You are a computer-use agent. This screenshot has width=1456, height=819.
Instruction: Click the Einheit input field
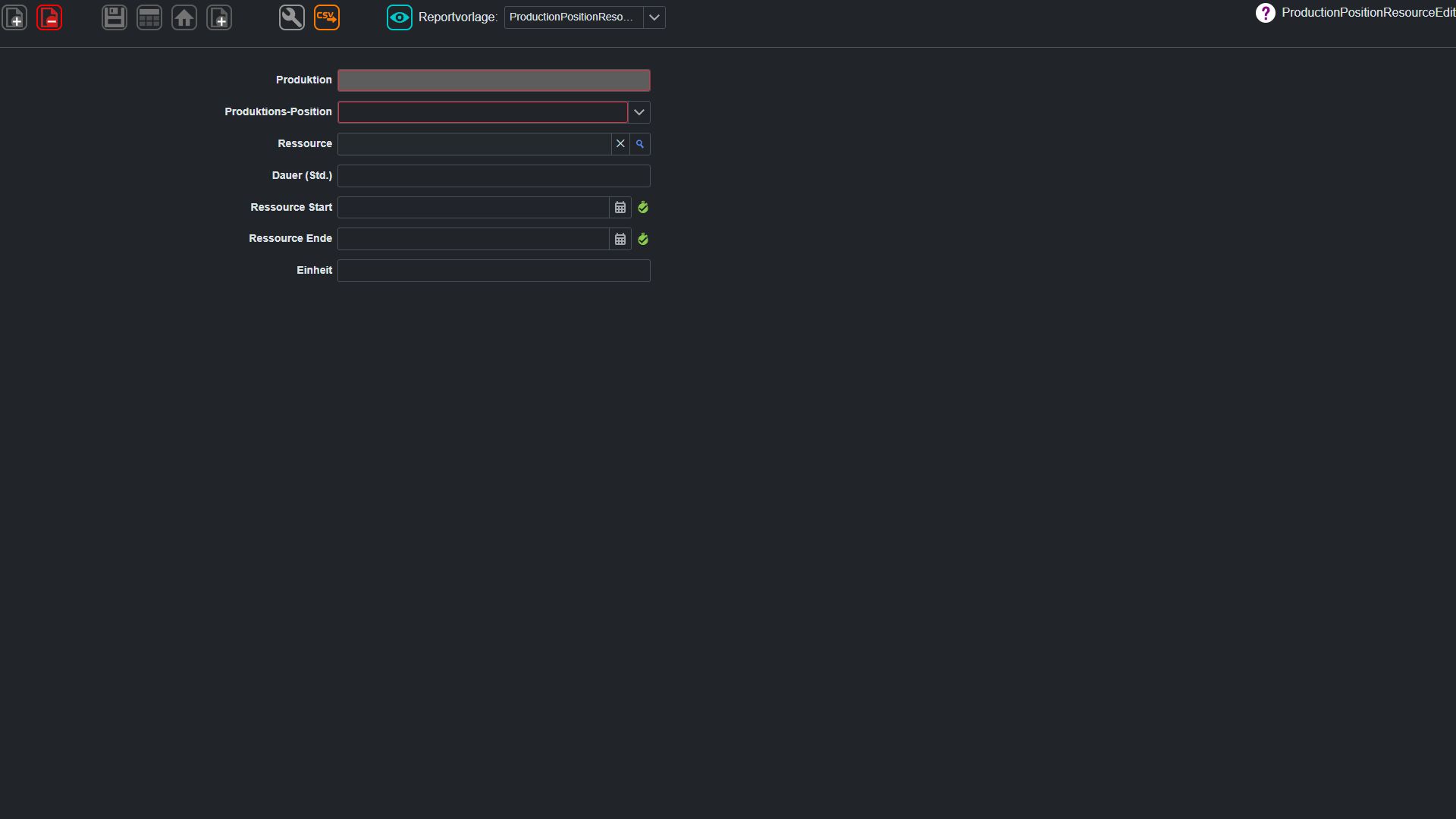tap(494, 271)
